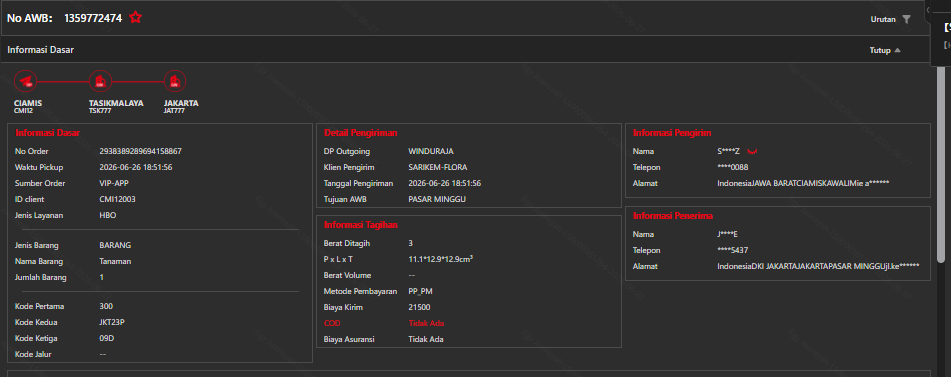
Task: Click Klien Pengirim value SARIKEM-FLORA
Action: pyautogui.click(x=438, y=167)
